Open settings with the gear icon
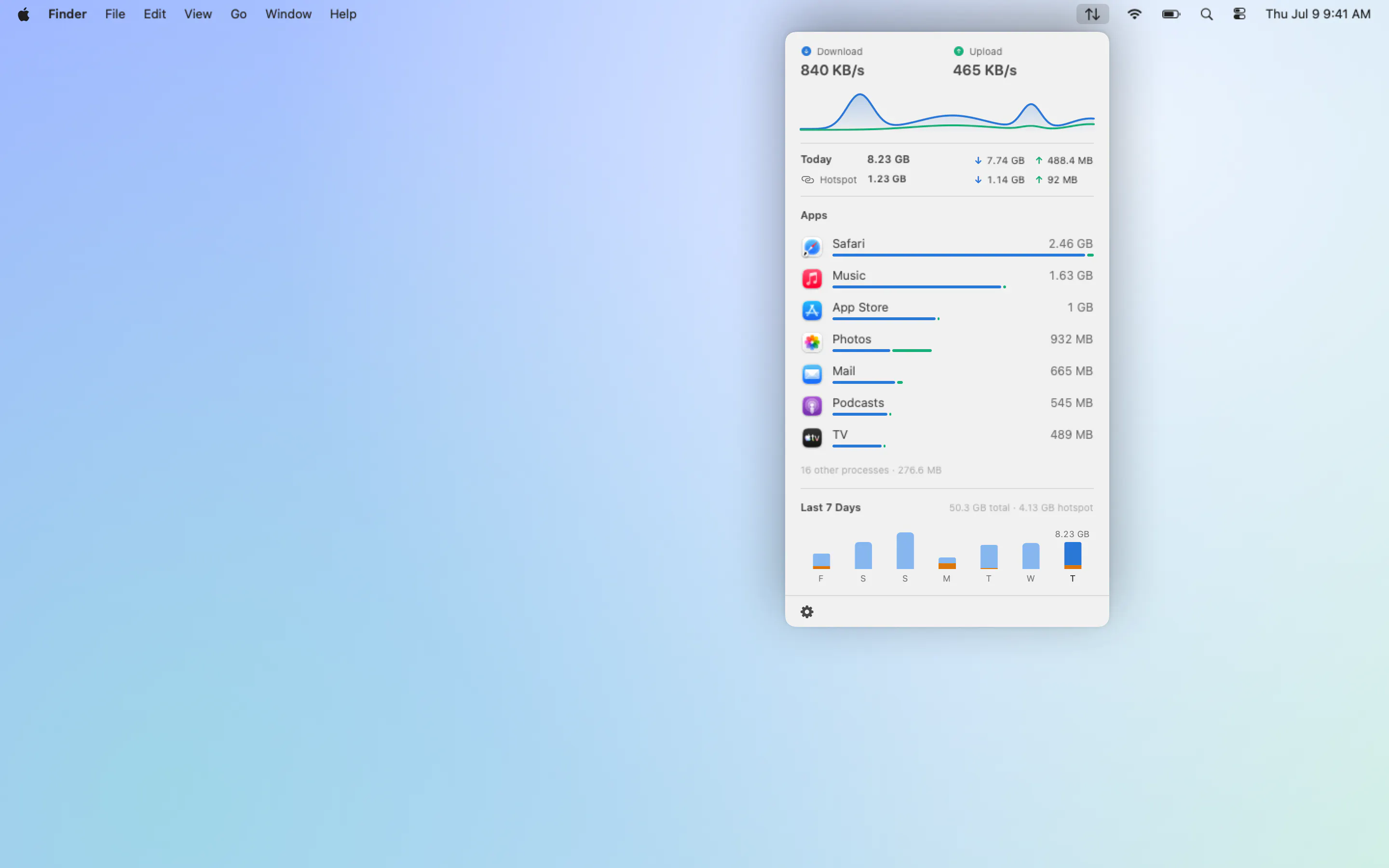This screenshot has height=868, width=1389. click(x=807, y=611)
